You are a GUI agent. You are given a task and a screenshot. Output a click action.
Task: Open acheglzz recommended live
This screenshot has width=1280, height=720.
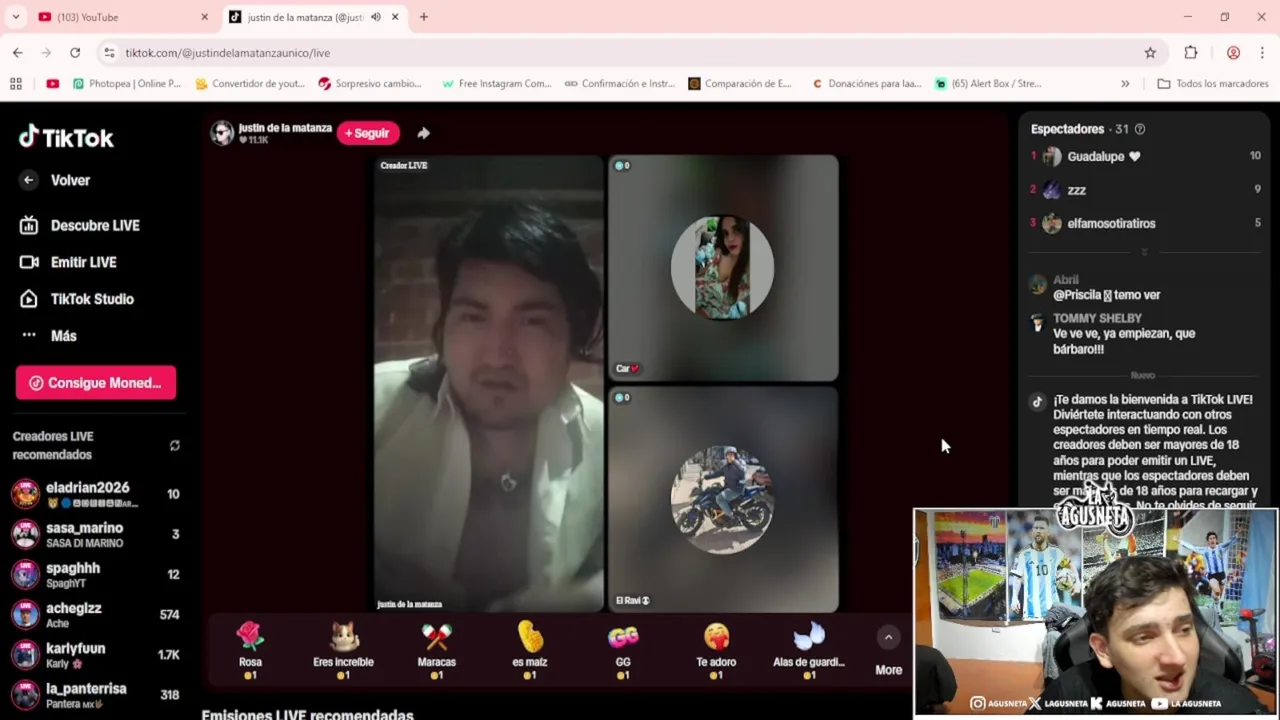tap(95, 614)
